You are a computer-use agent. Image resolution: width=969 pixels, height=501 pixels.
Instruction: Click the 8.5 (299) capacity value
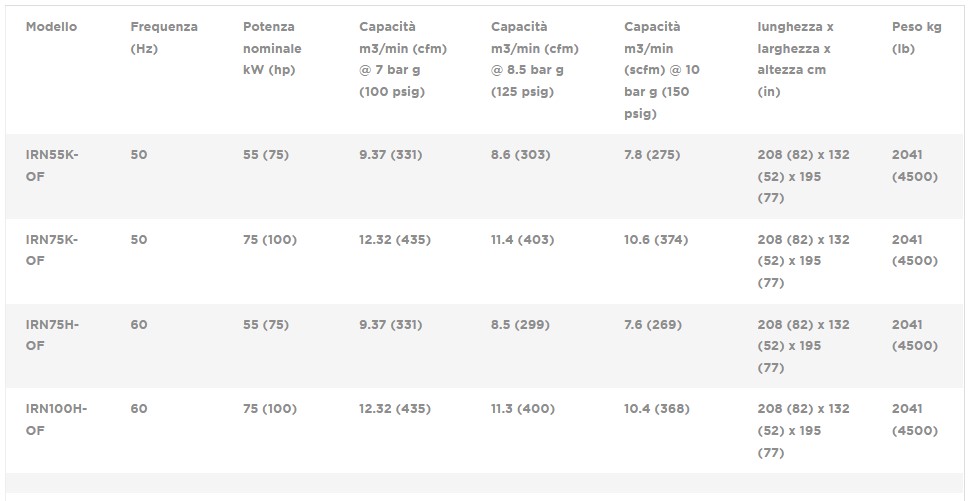pyautogui.click(x=521, y=325)
